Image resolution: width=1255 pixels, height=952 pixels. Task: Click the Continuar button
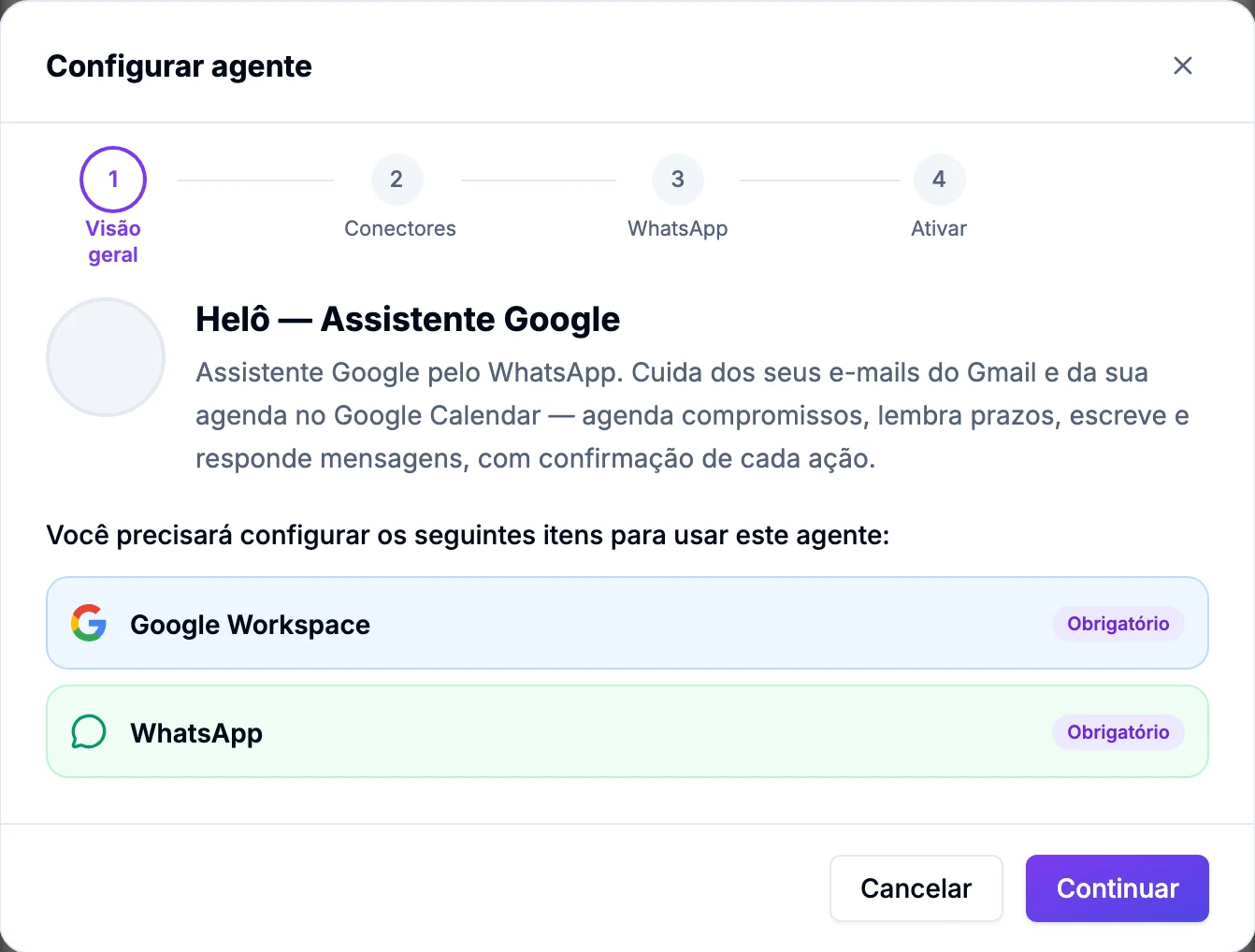tap(1118, 888)
